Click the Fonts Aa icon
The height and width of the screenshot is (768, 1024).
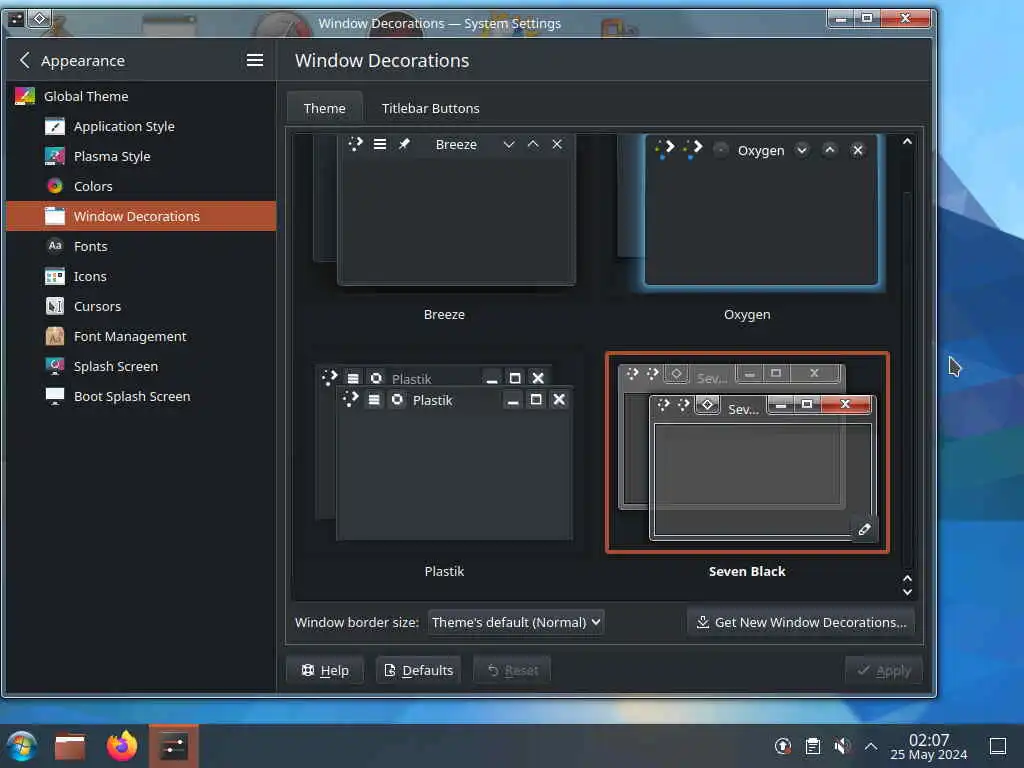tap(55, 246)
